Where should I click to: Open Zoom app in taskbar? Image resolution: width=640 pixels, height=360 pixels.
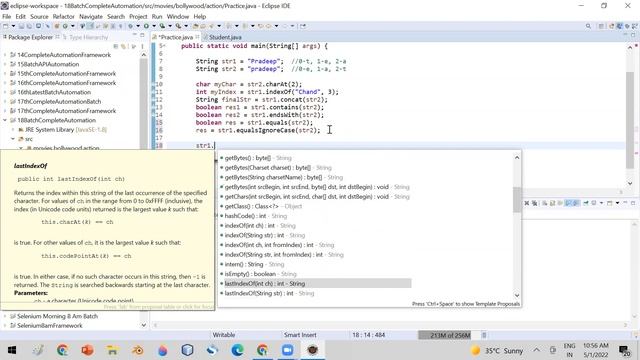pos(287,350)
